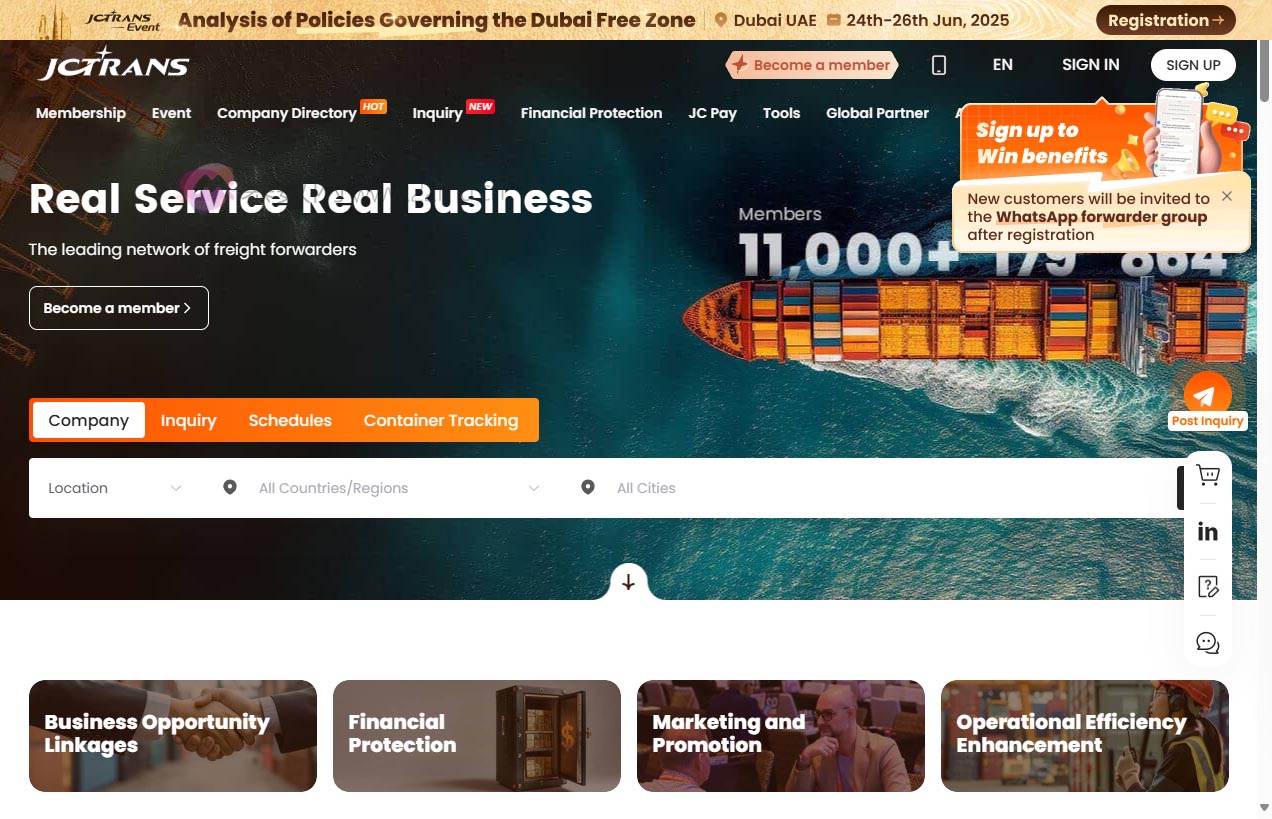Screen dimensions: 1272x819
Task: Close the WhatsApp forwarder group popup
Action: [1227, 196]
